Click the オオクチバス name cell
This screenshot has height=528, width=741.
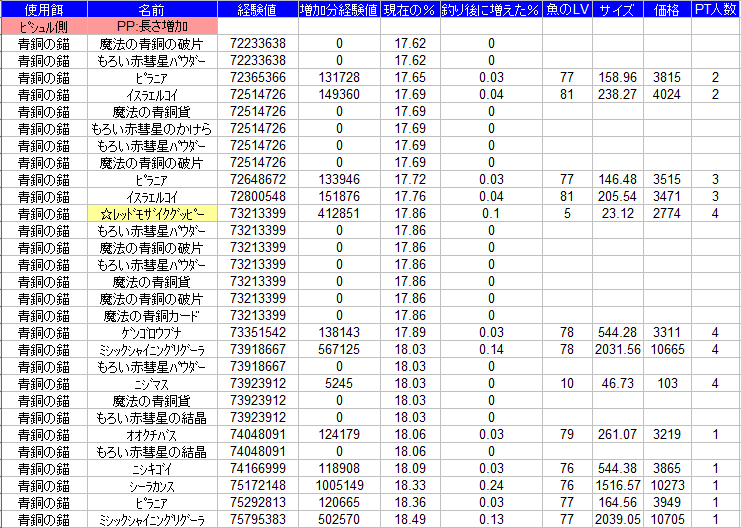(x=152, y=435)
